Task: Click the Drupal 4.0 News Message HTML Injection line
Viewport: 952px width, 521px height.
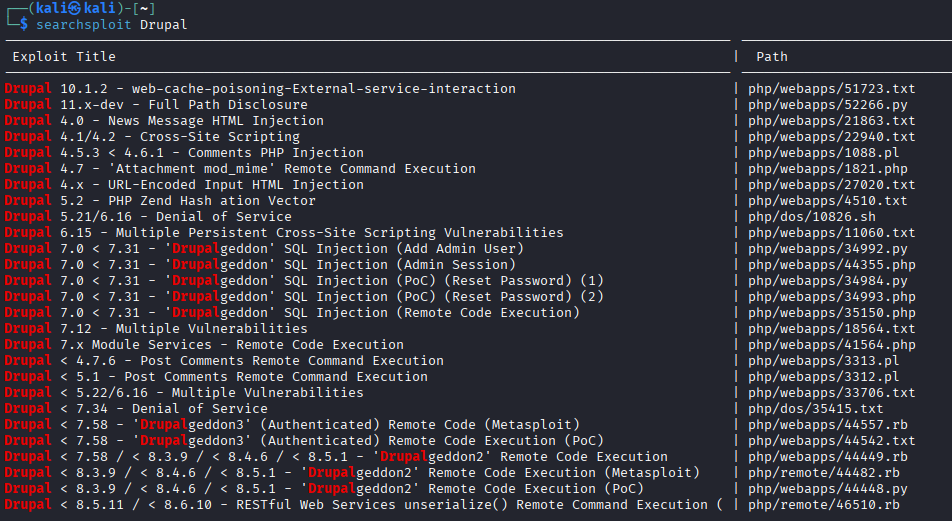Action: coord(164,121)
